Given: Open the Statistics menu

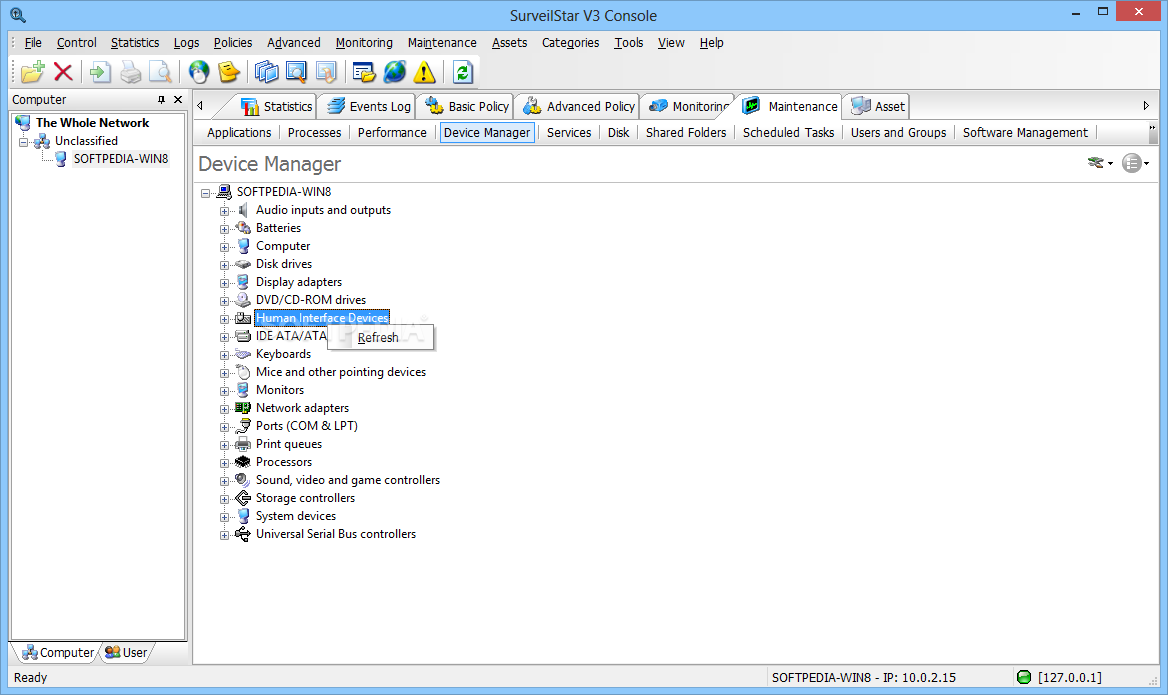Looking at the screenshot, I should click(x=135, y=42).
